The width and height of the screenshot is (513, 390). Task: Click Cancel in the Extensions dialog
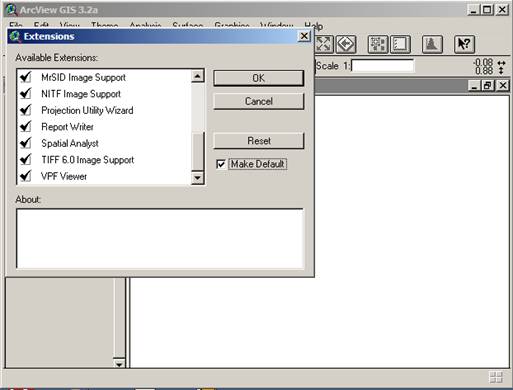tap(259, 101)
